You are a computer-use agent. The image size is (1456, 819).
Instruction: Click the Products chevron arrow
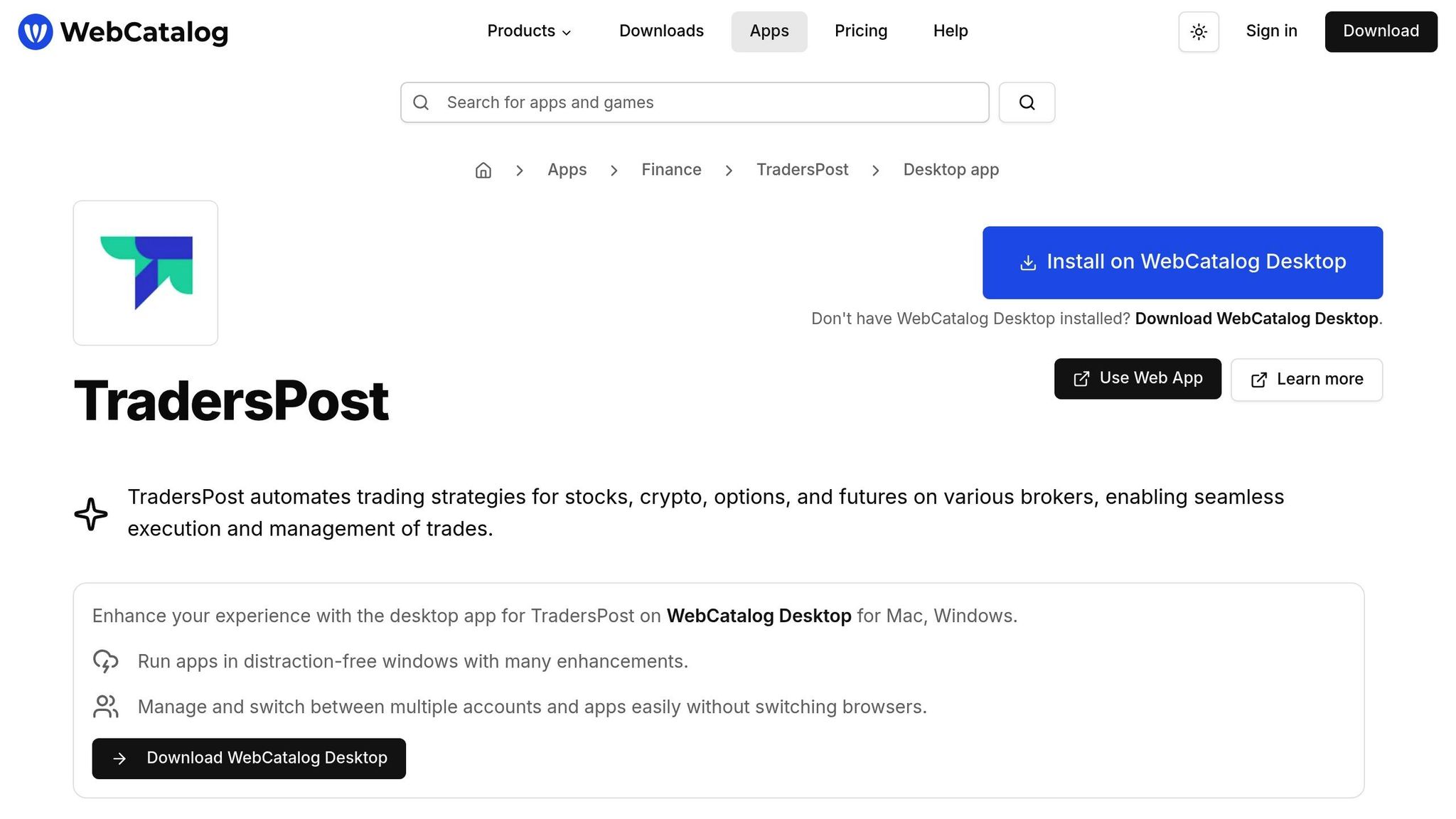[567, 33]
